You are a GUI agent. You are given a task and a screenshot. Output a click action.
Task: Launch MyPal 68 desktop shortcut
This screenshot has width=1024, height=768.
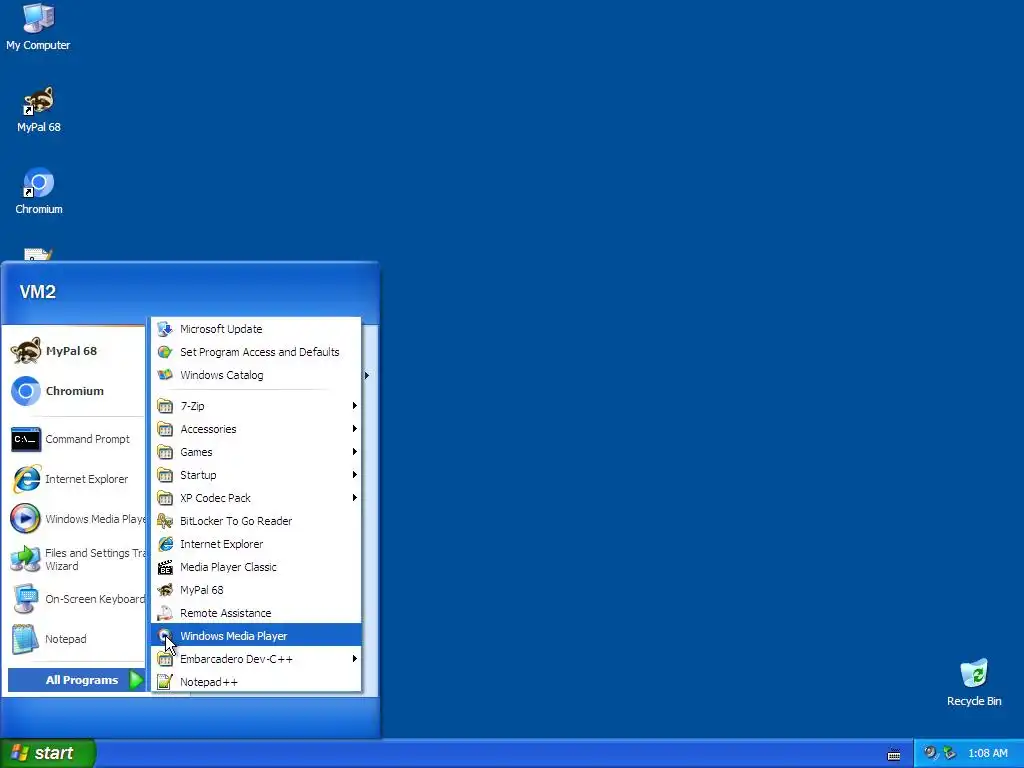pos(39,110)
